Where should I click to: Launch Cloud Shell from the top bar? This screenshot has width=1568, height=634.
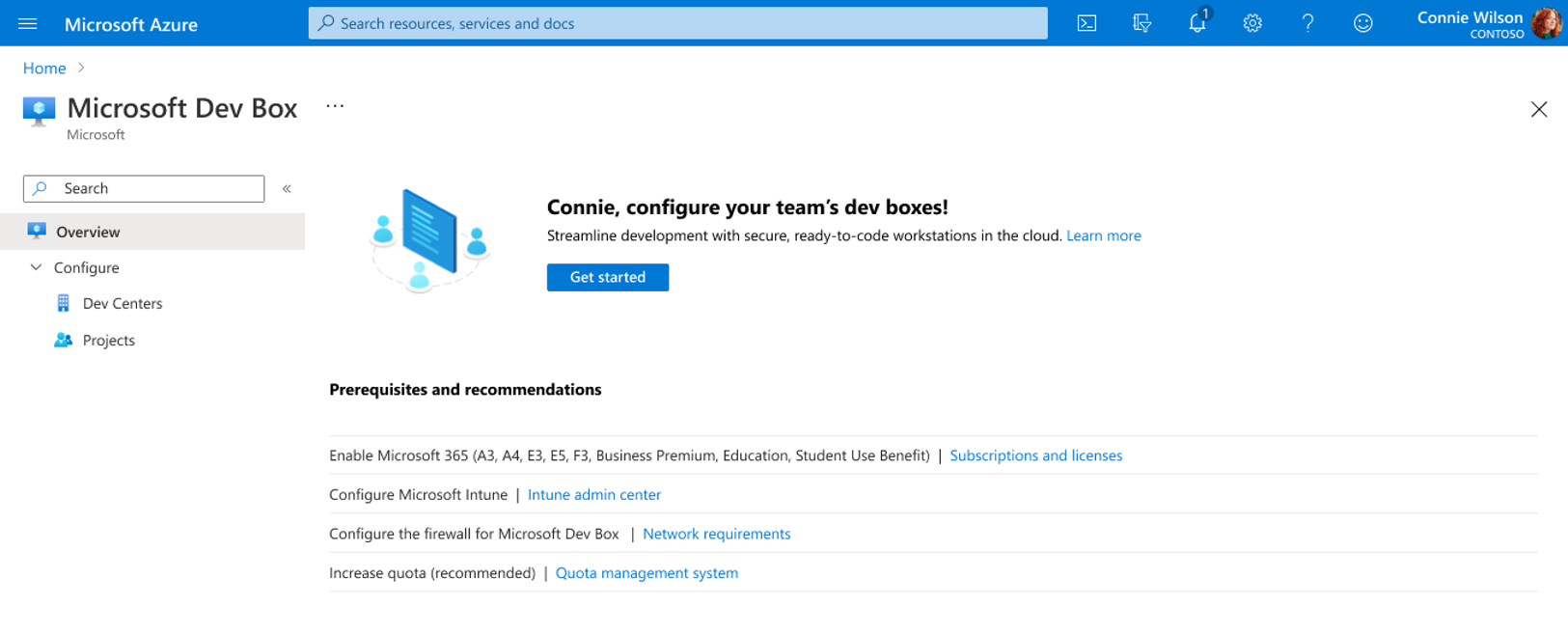coord(1087,23)
